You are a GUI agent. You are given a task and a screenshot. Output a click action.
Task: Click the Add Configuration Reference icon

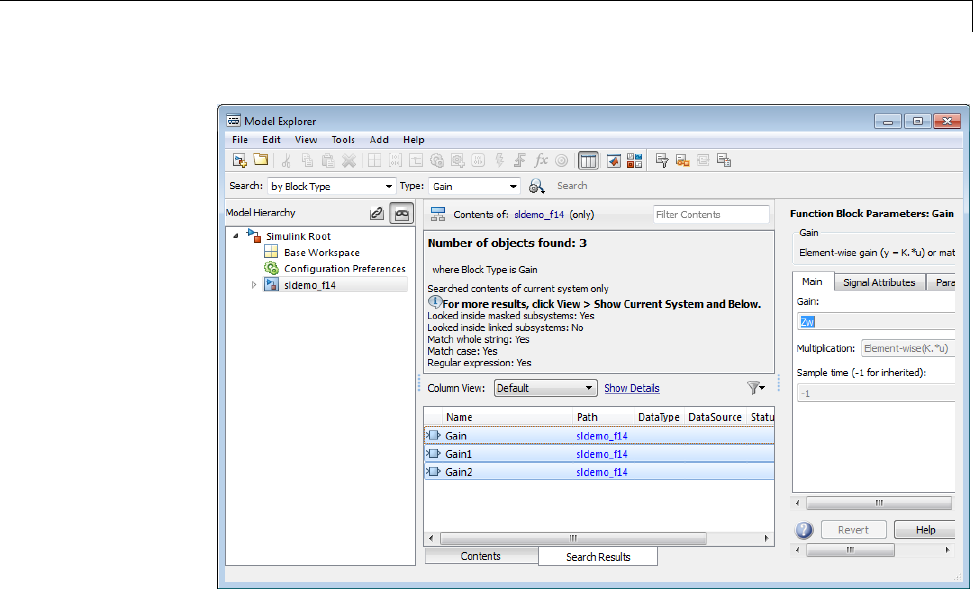(x=457, y=161)
